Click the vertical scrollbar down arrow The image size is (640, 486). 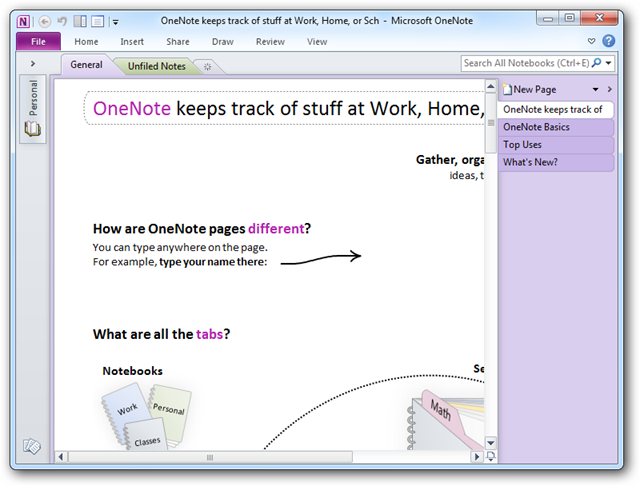pos(491,443)
